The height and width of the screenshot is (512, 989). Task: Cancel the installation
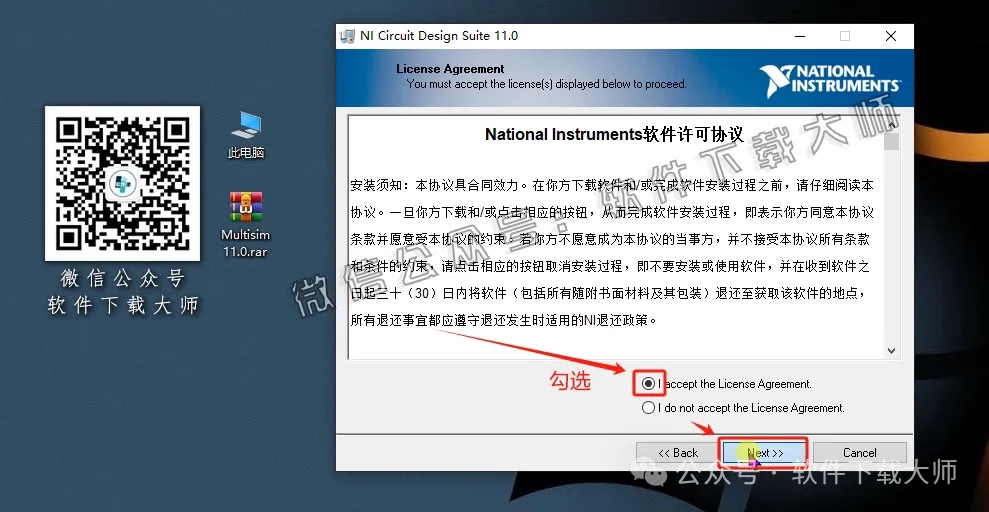860,453
